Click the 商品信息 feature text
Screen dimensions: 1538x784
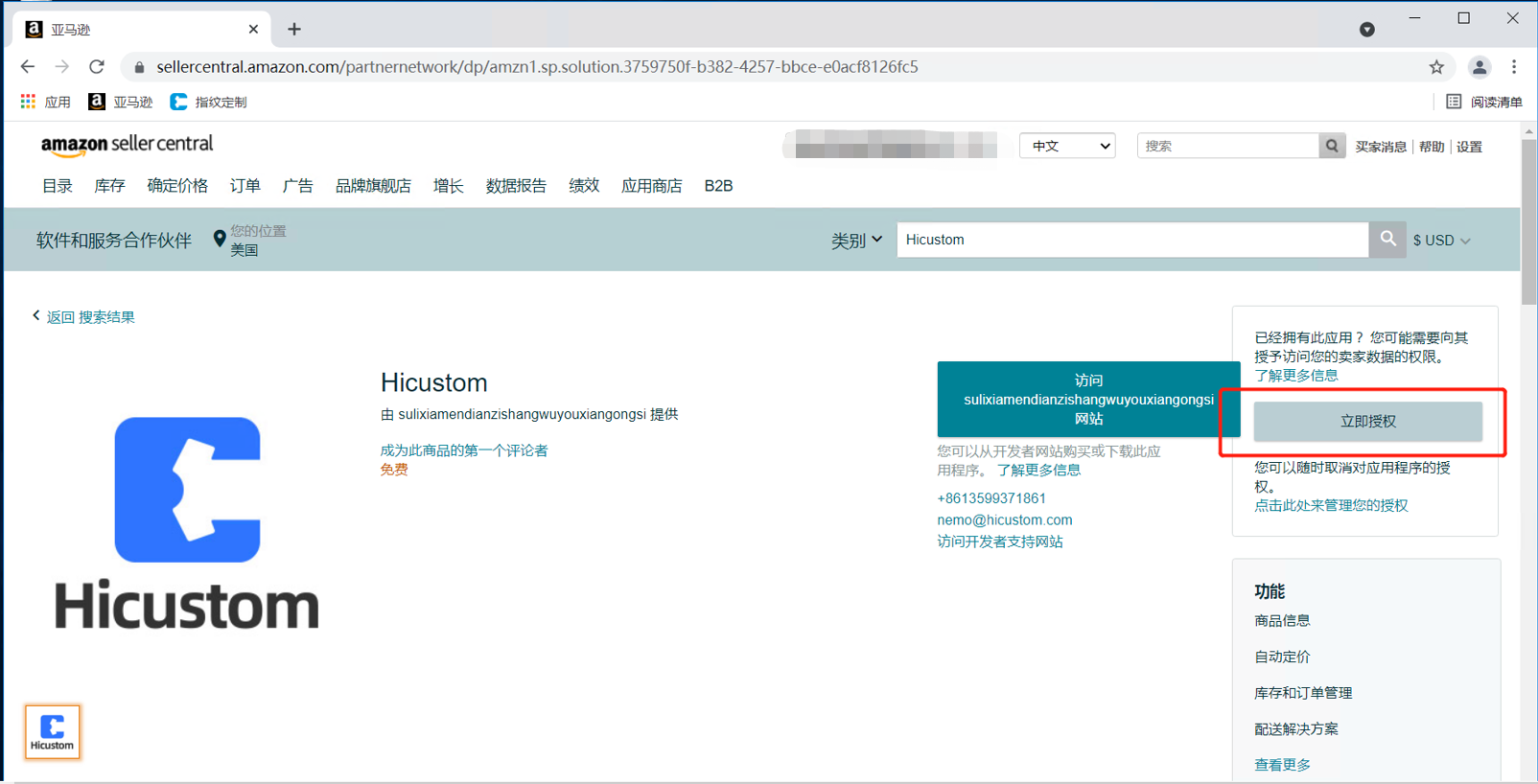[x=1282, y=621]
